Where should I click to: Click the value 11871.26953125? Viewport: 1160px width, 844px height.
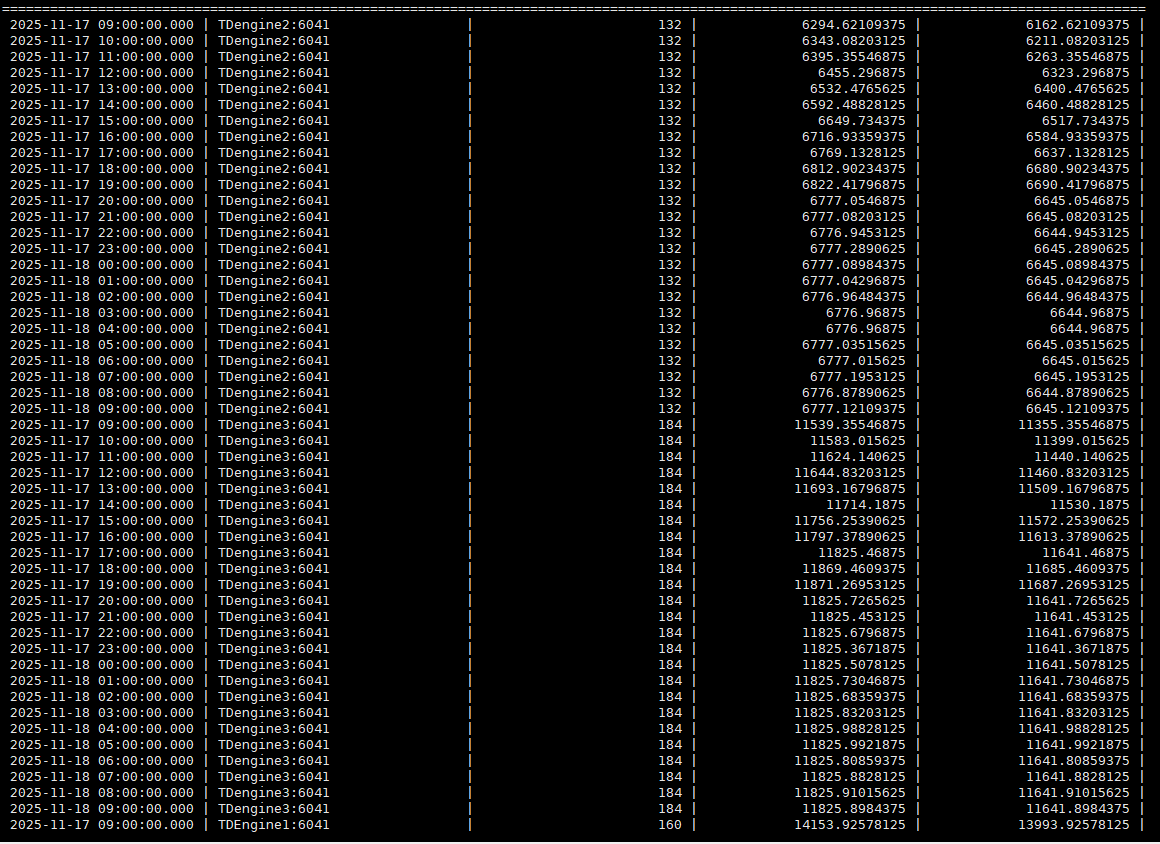pyautogui.click(x=849, y=585)
